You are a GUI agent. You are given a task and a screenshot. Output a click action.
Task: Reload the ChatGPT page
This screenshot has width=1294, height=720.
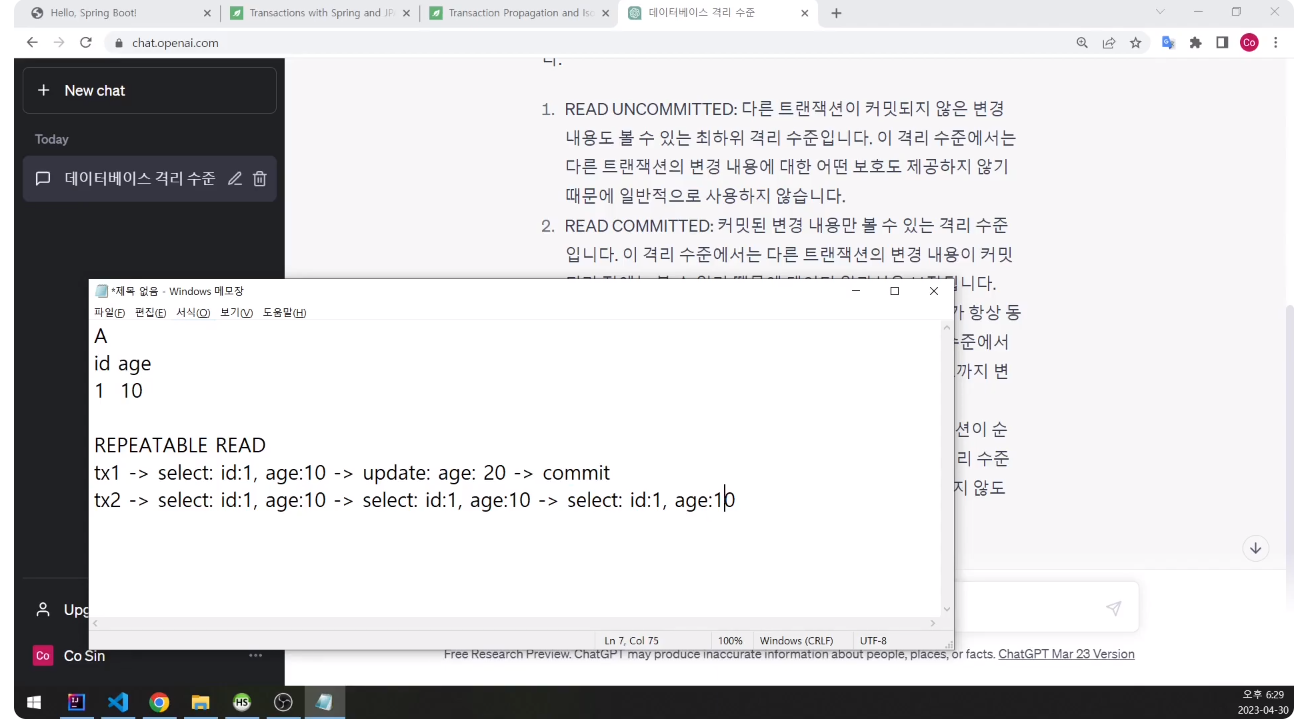click(86, 43)
